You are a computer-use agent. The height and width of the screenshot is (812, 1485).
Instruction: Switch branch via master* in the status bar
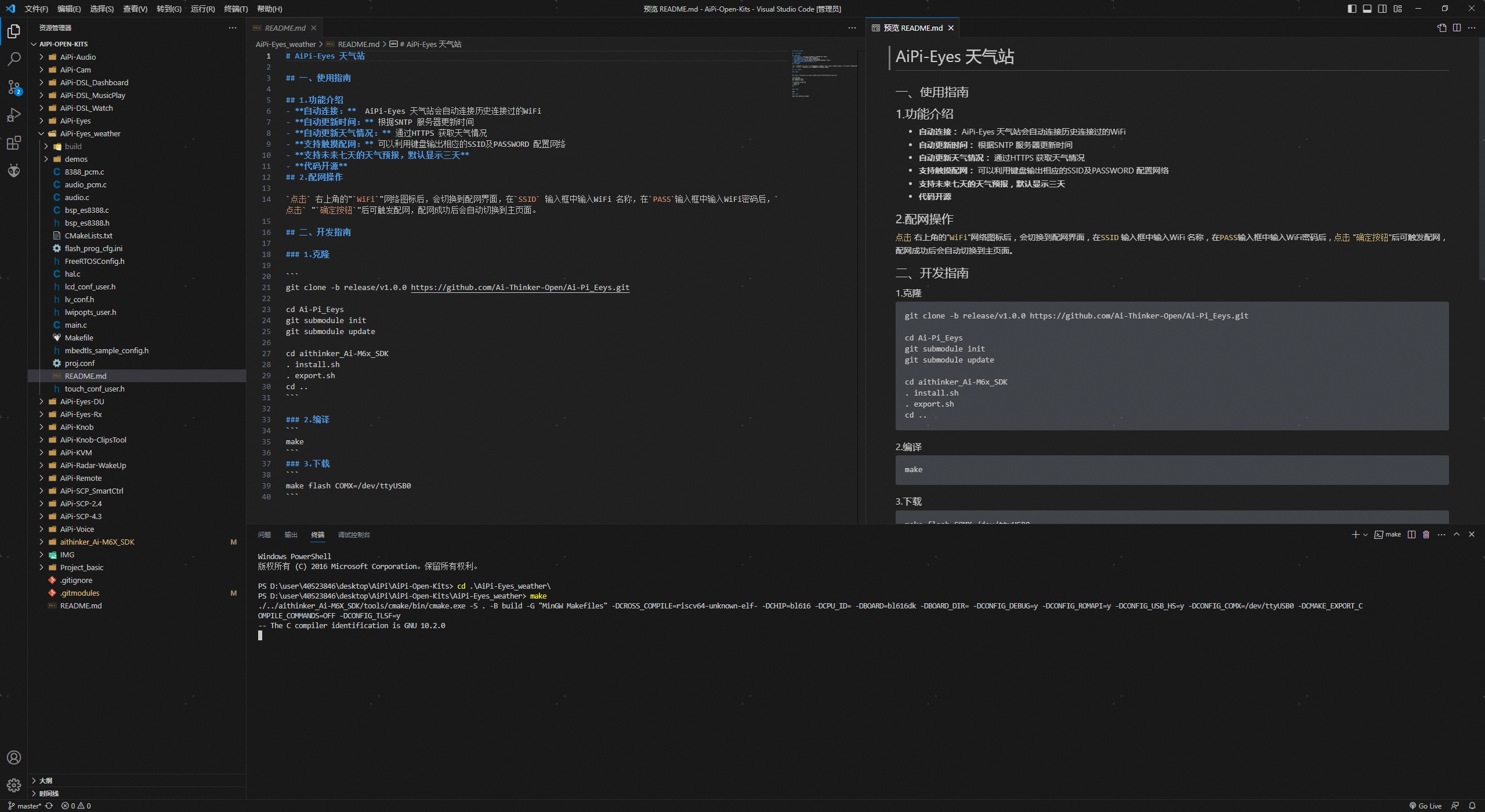(24, 806)
